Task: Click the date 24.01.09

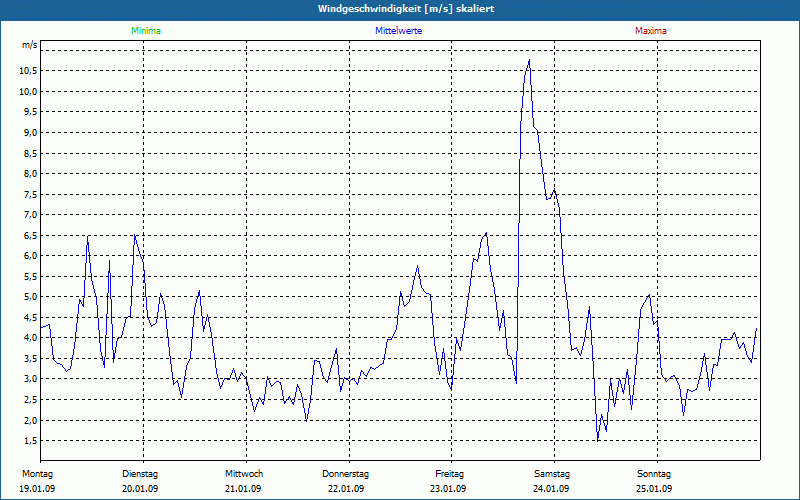Action: [551, 489]
